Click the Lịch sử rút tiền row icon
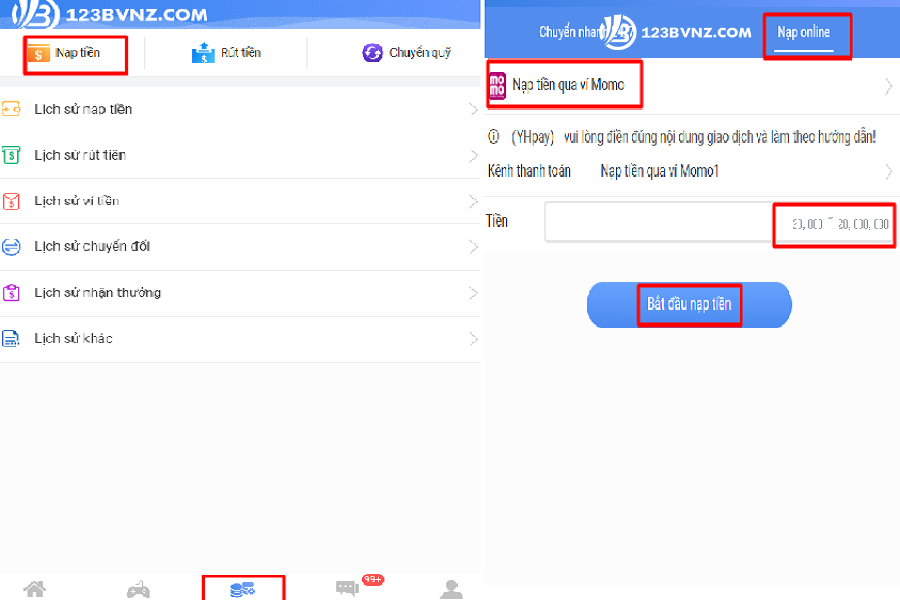900x600 pixels. pyautogui.click(x=11, y=155)
